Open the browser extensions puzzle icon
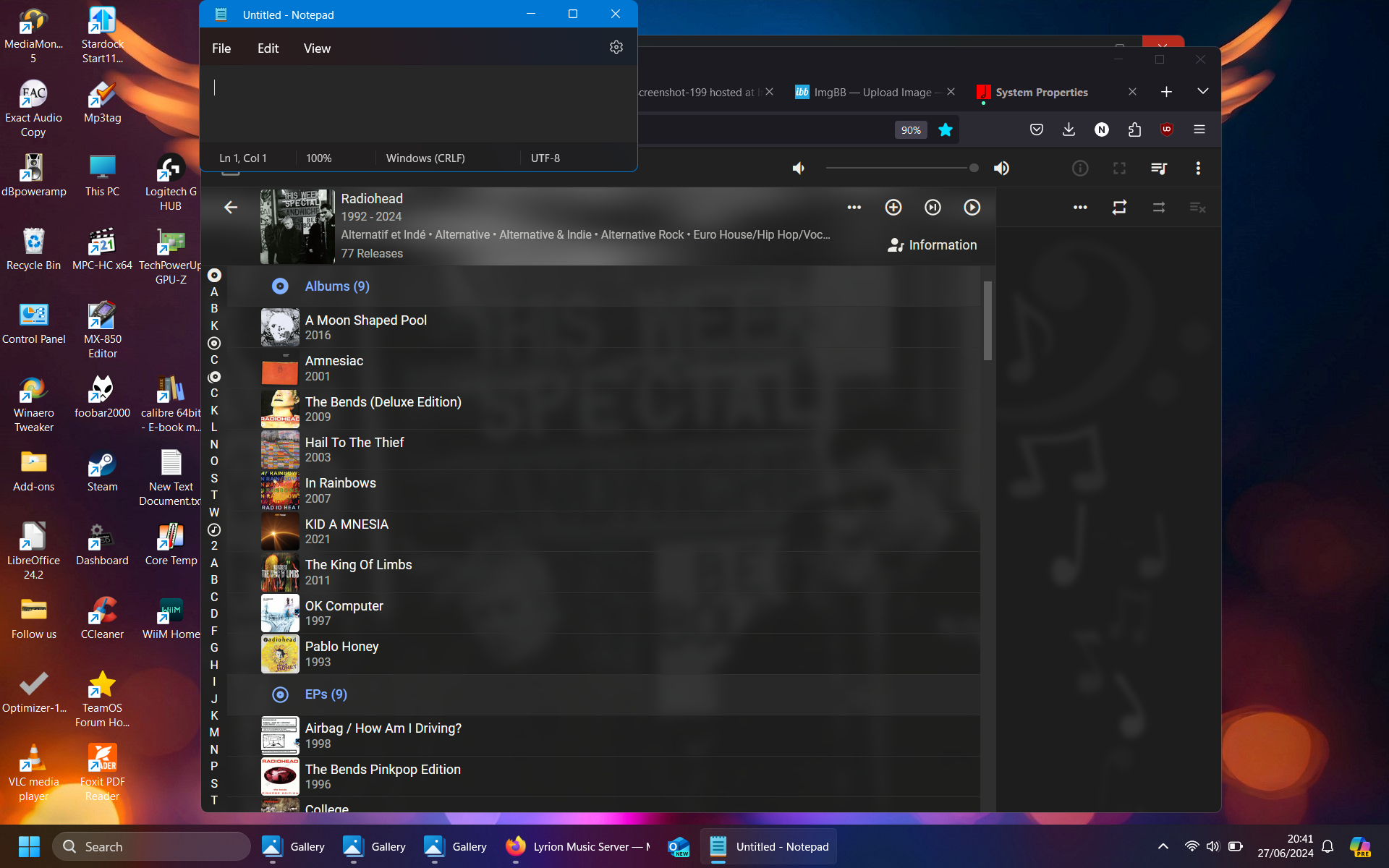This screenshot has width=1389, height=868. tap(1134, 130)
